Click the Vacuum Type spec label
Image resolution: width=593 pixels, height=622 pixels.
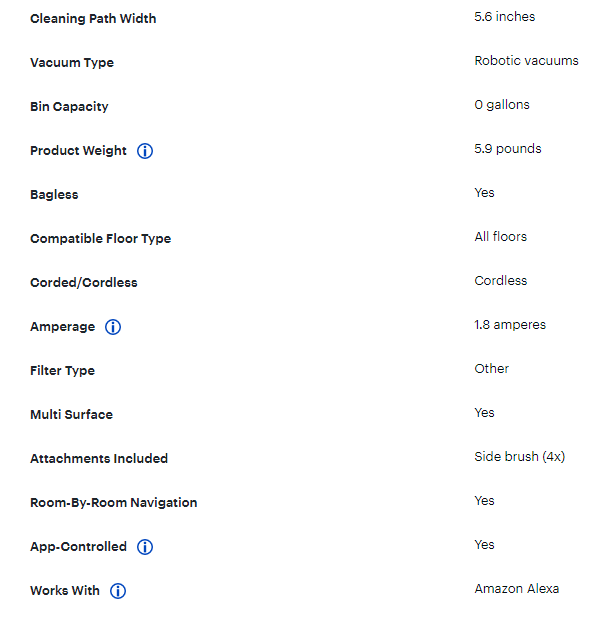pos(72,63)
